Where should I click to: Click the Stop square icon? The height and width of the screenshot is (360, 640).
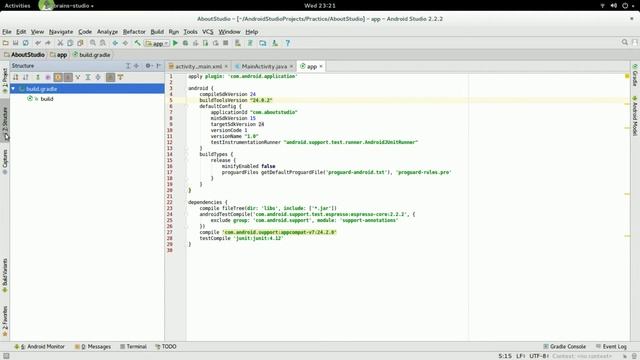(225, 43)
